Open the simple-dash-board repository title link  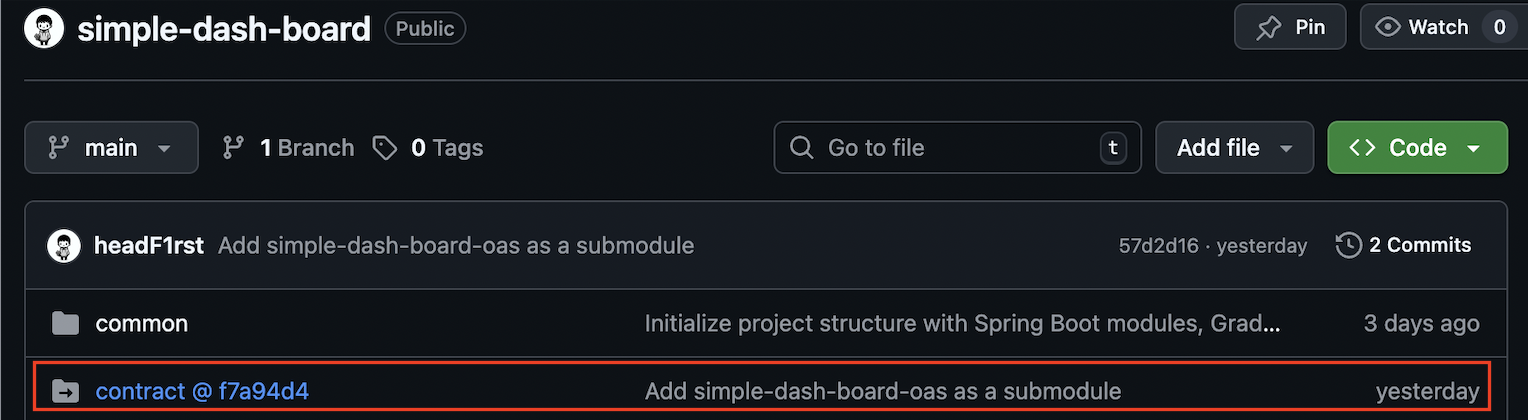[x=224, y=28]
